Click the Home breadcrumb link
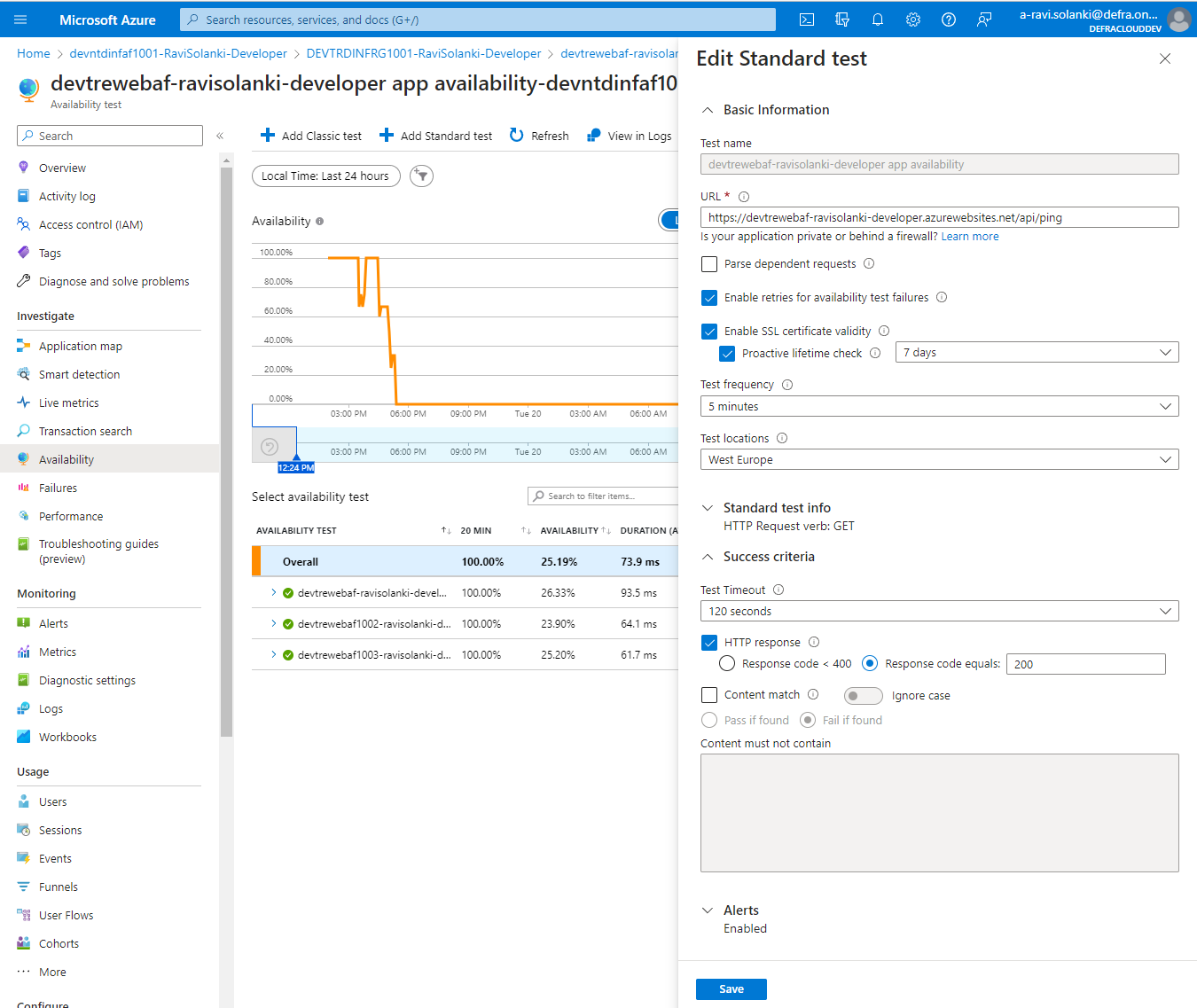This screenshot has width=1197, height=1008. [34, 53]
